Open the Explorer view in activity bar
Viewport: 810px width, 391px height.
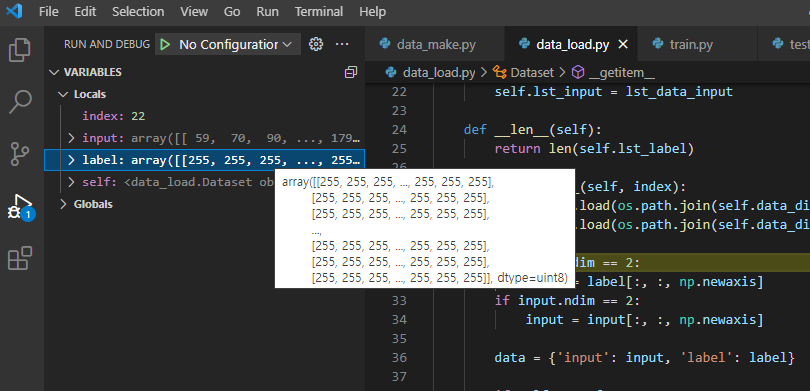(21, 50)
